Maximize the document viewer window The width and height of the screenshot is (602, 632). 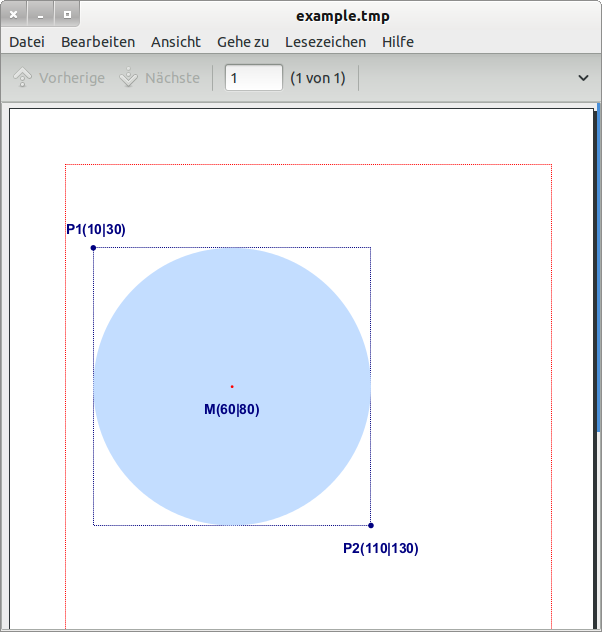67,15
